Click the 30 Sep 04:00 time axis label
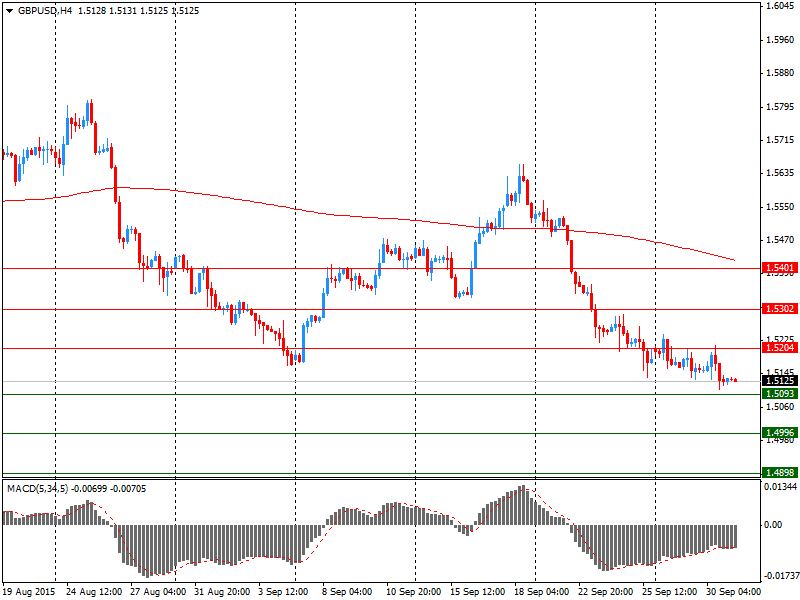Screen dimensions: 800x600 734,592
